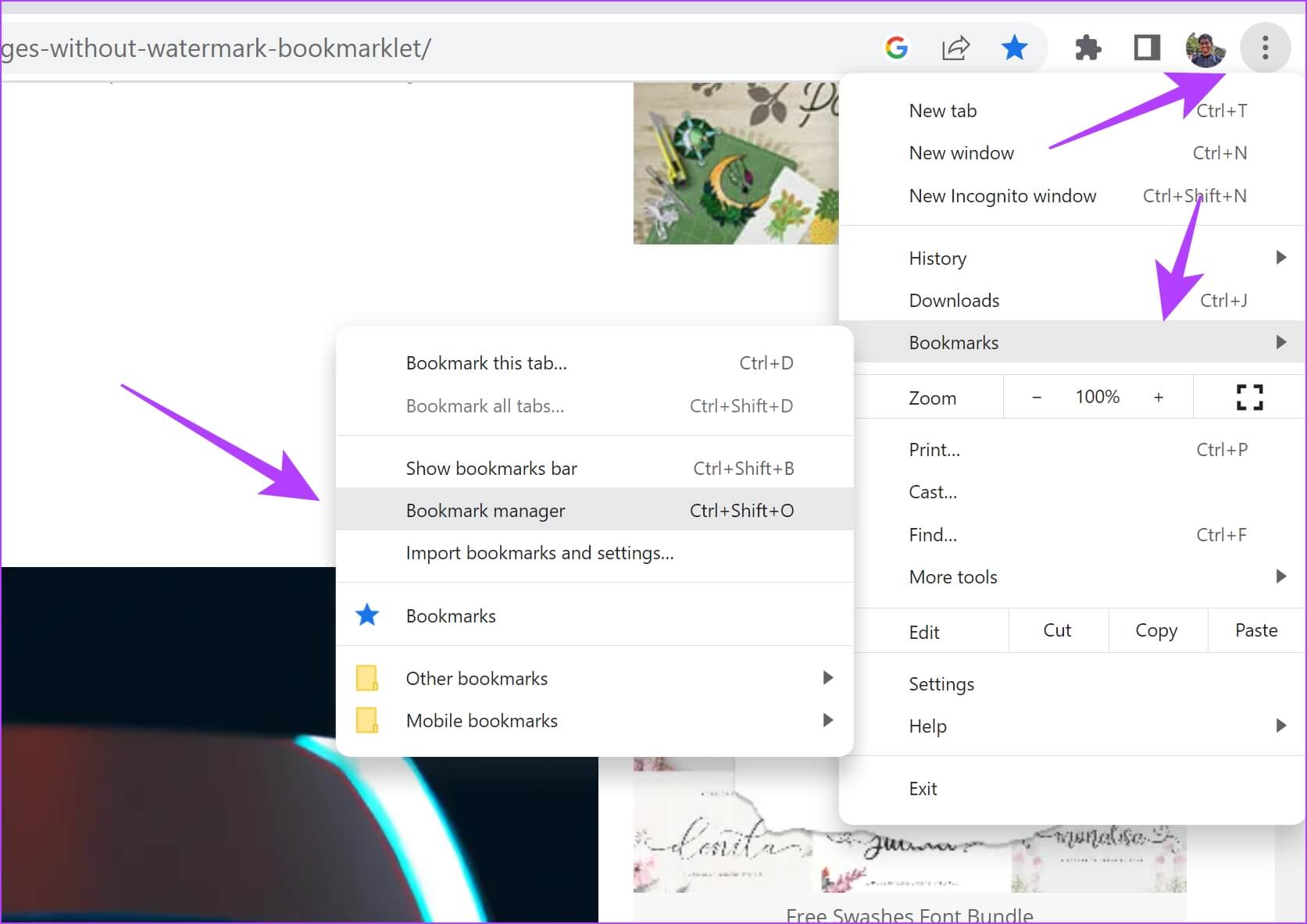The height and width of the screenshot is (924, 1307).
Task: Expand Other bookmarks folder arrow
Action: point(828,678)
